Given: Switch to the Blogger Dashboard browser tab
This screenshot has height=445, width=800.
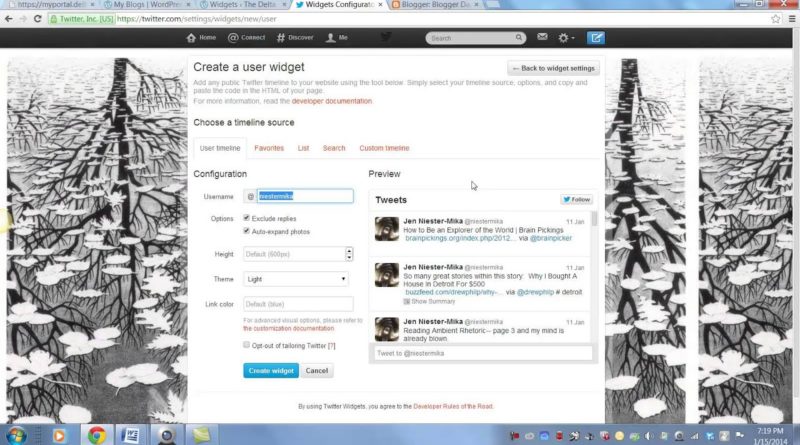Looking at the screenshot, I should coord(435,5).
